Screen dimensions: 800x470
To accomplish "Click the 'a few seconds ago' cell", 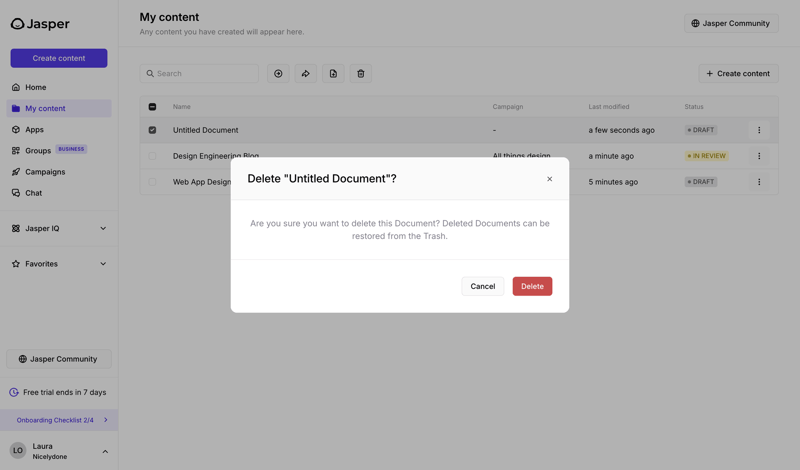I will pyautogui.click(x=621, y=130).
